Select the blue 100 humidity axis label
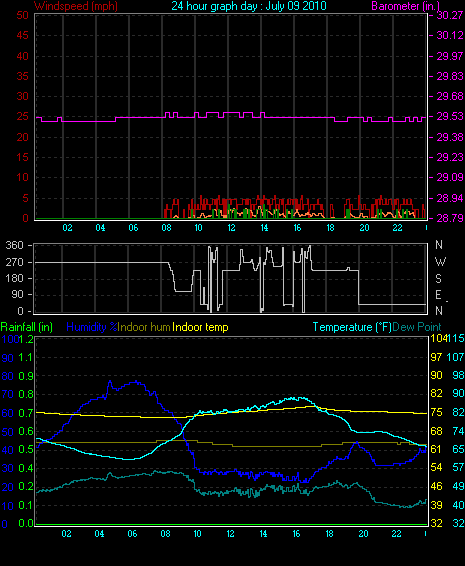Screen dimensions: 465x566 [10, 339]
